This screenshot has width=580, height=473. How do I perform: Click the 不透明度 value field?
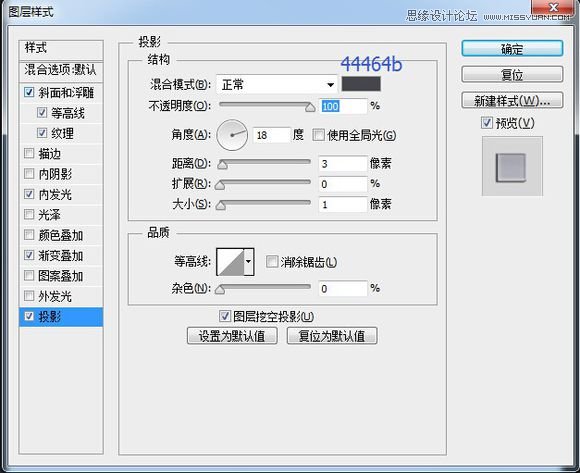pyautogui.click(x=343, y=106)
